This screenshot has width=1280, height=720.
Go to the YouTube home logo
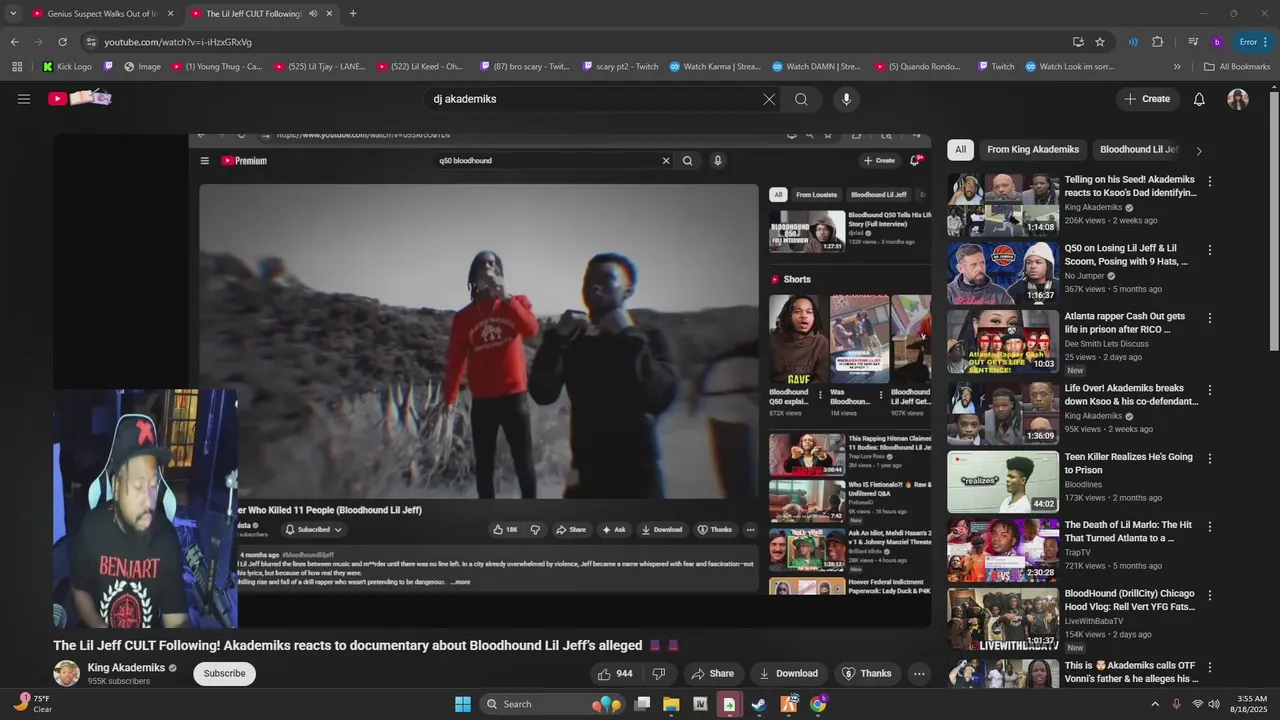click(79, 98)
